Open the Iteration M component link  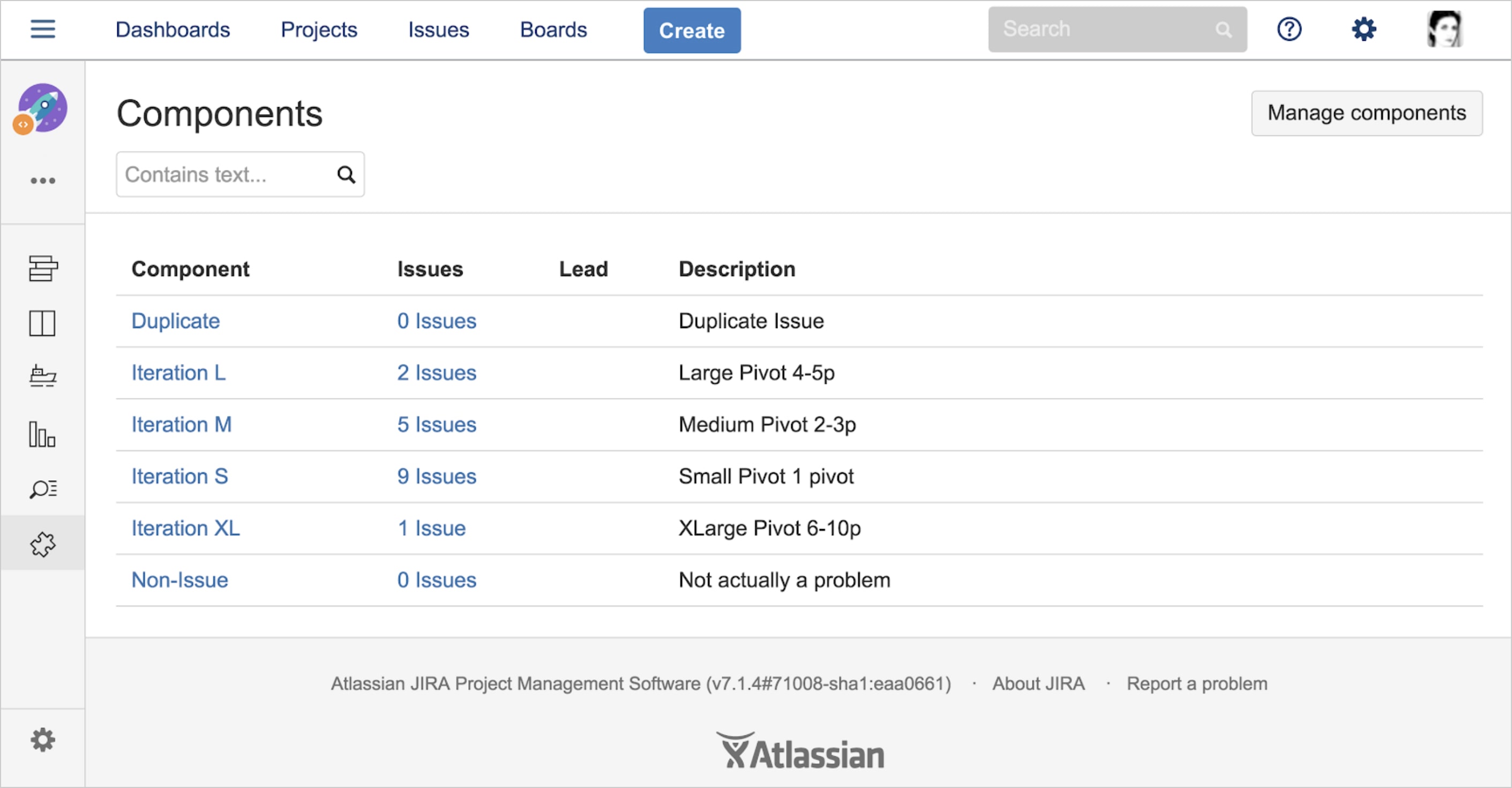(182, 424)
